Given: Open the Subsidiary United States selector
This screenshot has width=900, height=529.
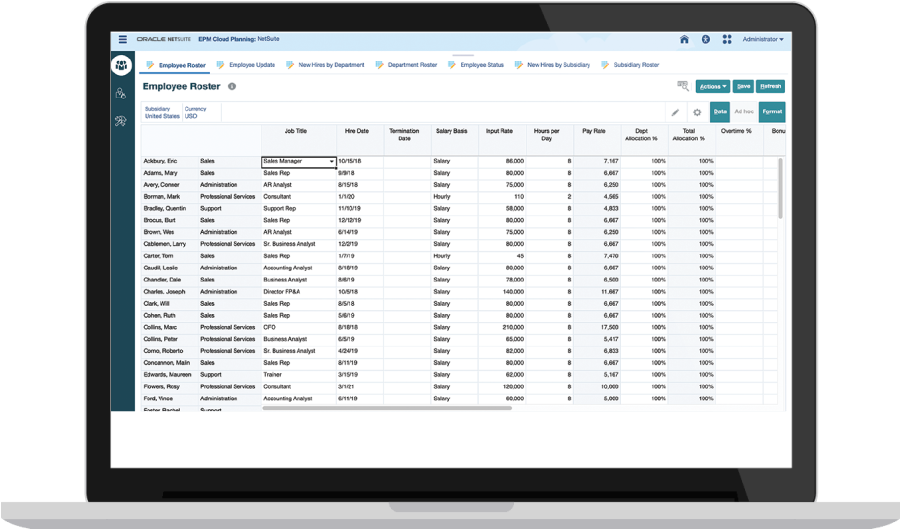Looking at the screenshot, I should click(x=162, y=112).
